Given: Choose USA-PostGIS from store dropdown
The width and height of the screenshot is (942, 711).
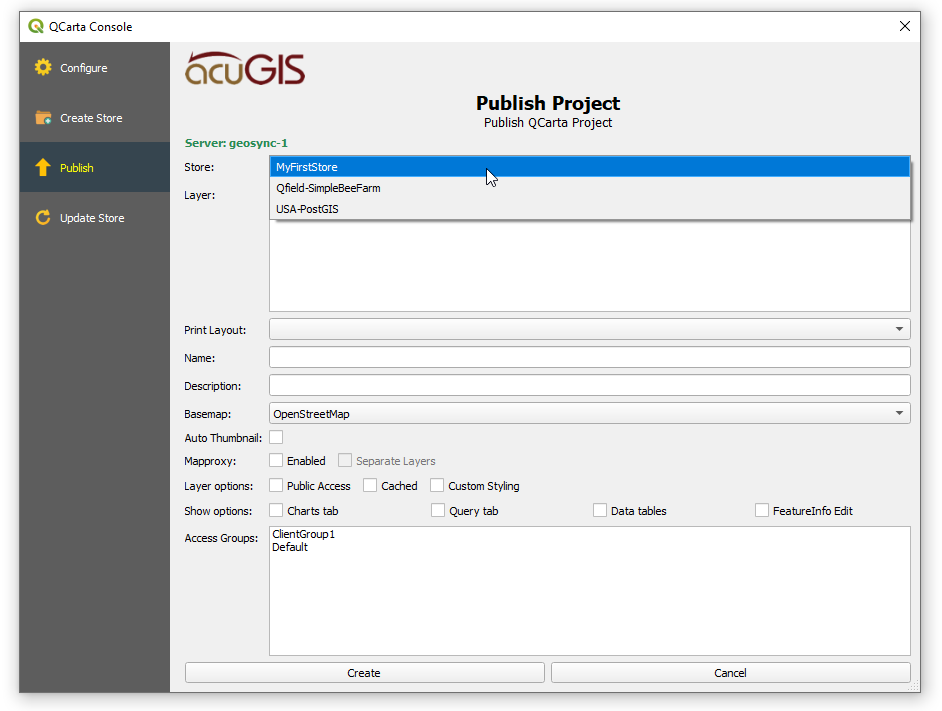Looking at the screenshot, I should coord(590,209).
